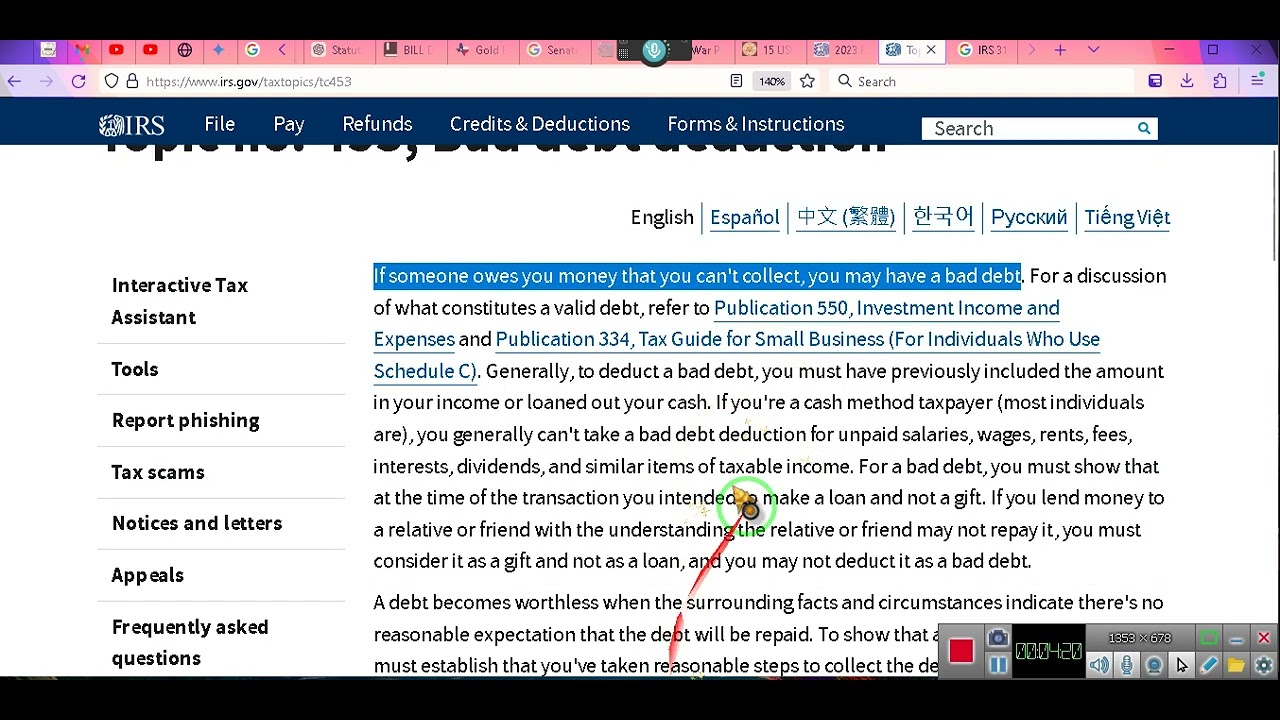Select the green capture region button
1280x720 pixels.
coord(1209,638)
